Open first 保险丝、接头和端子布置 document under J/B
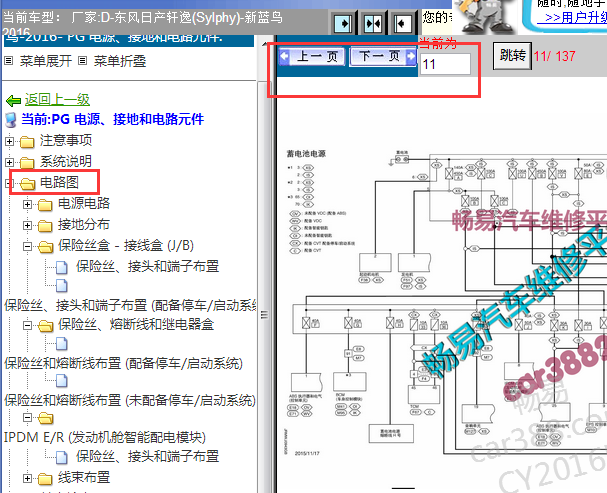The width and height of the screenshot is (607, 493). [x=147, y=266]
